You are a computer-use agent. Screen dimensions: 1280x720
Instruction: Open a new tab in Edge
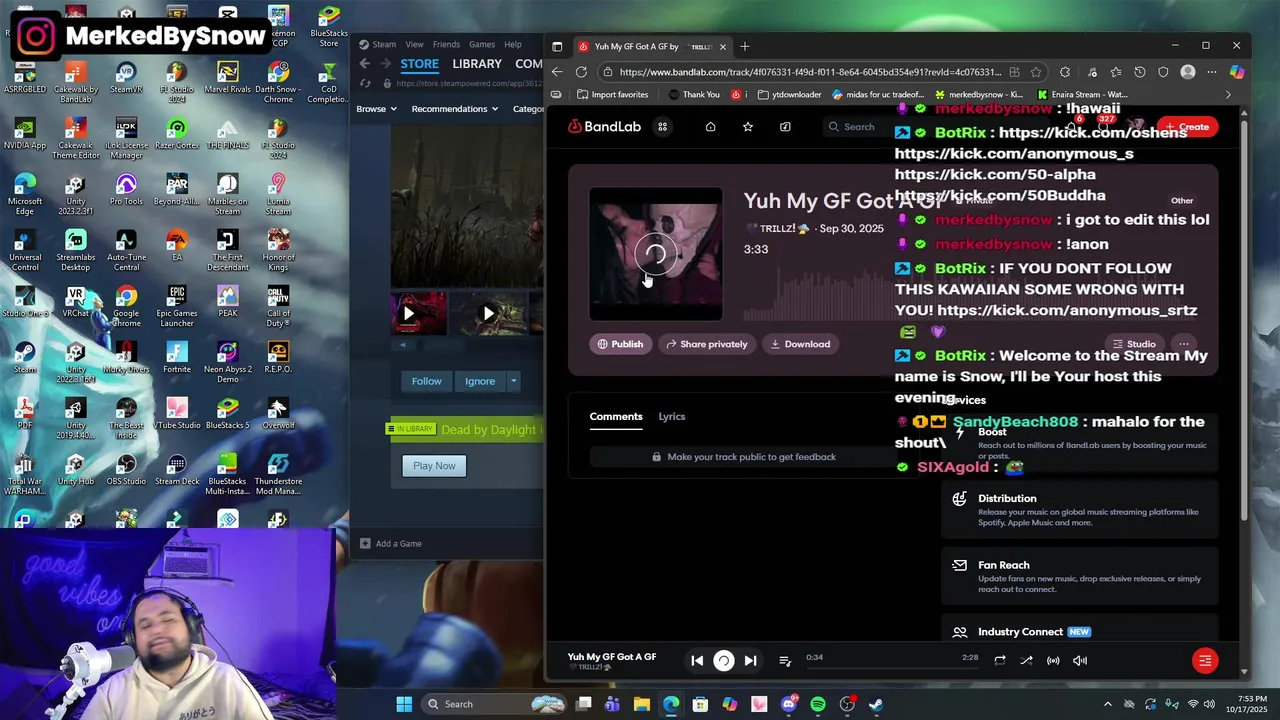745,46
